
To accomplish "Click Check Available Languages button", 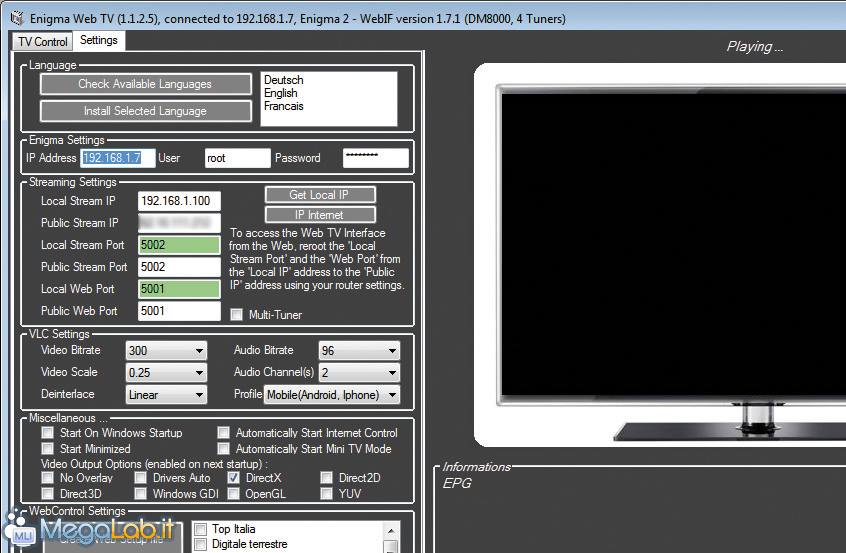I will click(145, 84).
